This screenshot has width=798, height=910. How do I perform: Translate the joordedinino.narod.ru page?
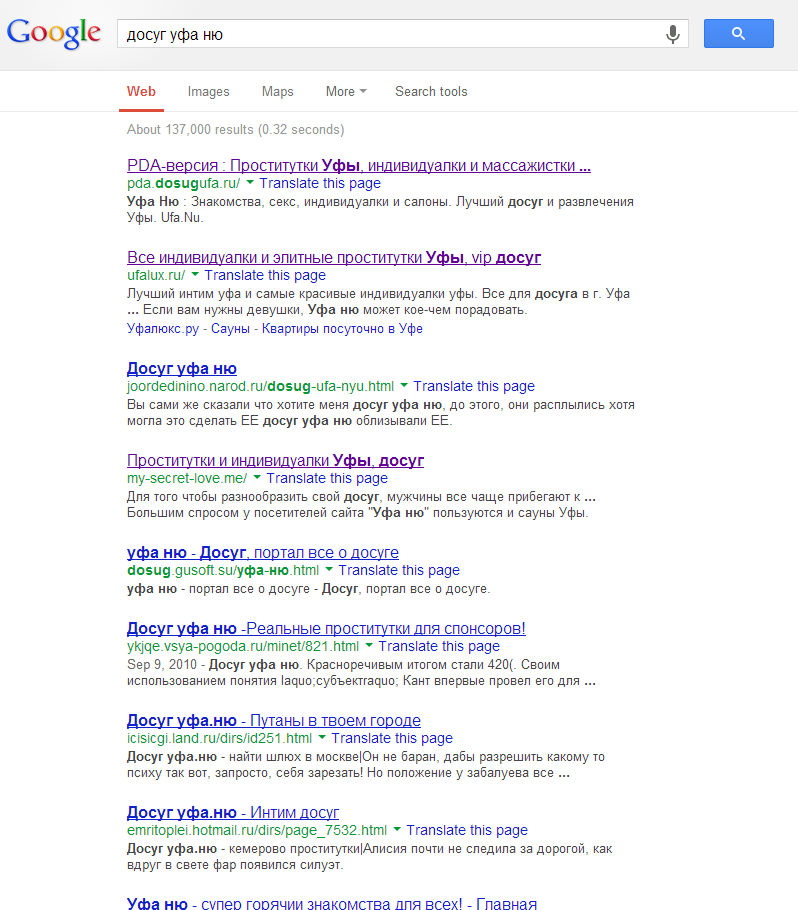point(474,386)
